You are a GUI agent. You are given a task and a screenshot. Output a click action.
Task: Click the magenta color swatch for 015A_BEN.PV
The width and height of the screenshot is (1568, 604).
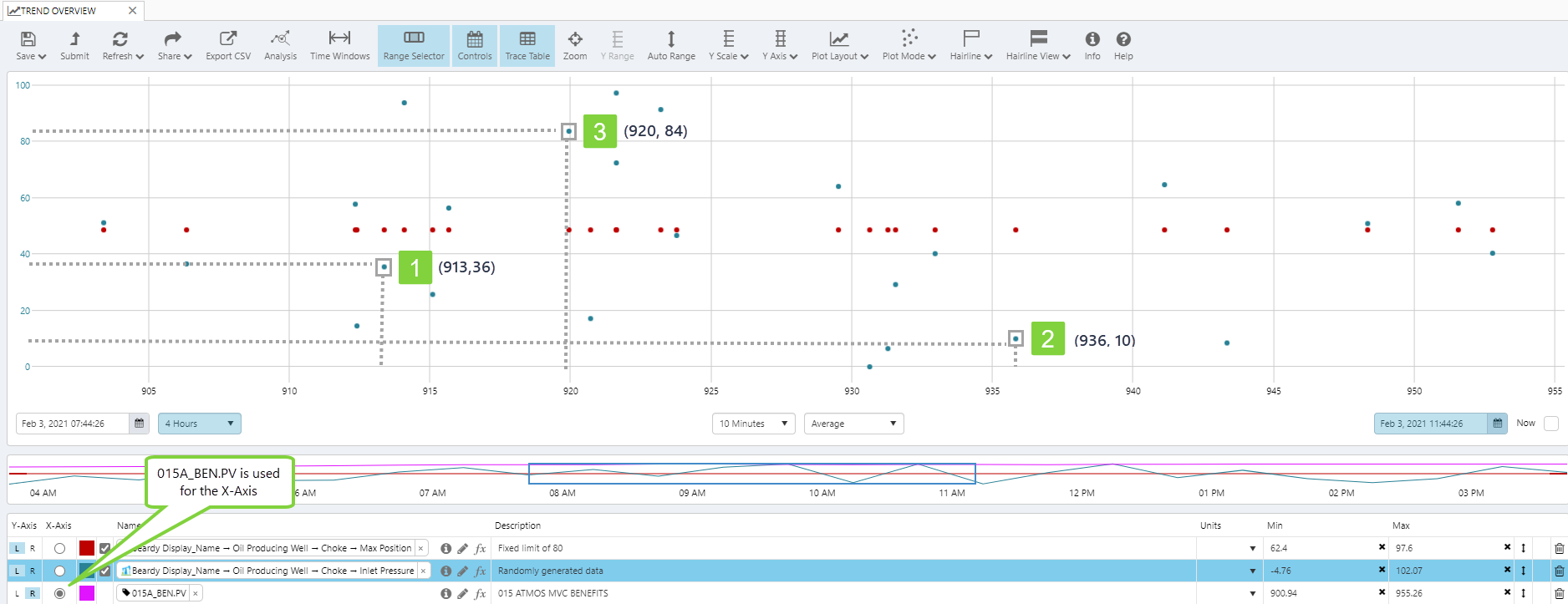[x=87, y=593]
